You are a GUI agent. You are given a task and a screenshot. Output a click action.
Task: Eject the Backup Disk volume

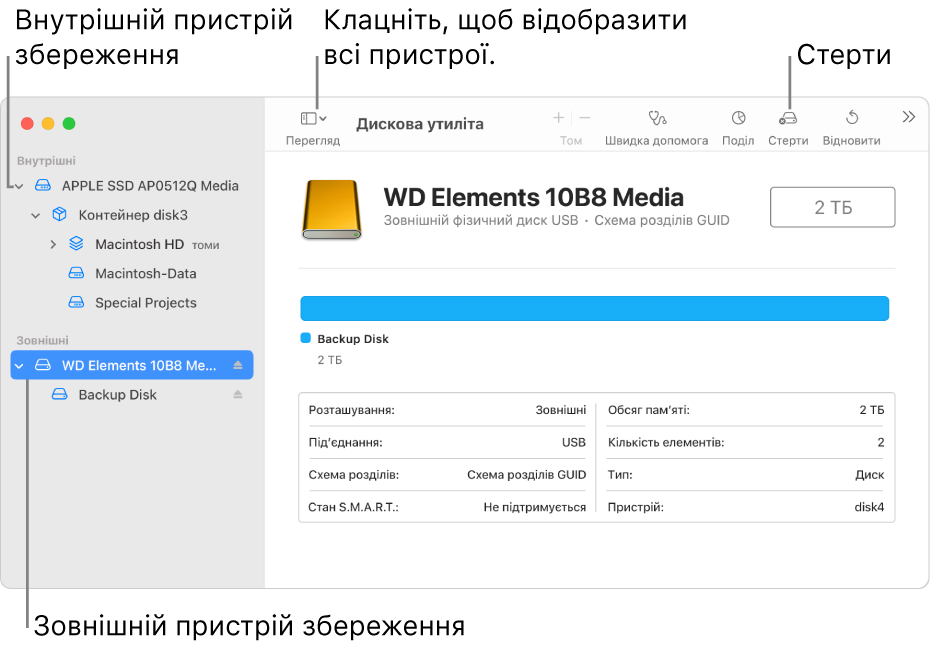[238, 394]
